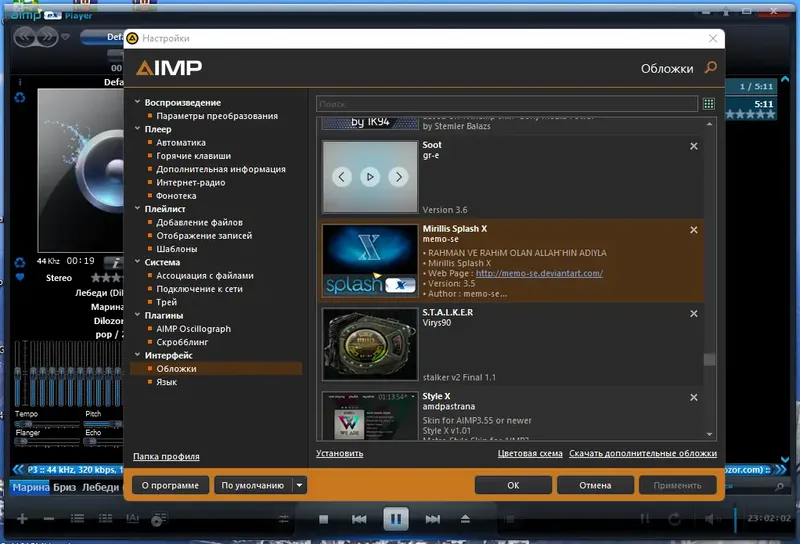Image resolution: width=800 pixels, height=544 pixels.
Task: Collapse the Воспроизведение tree section
Action: coord(137,102)
